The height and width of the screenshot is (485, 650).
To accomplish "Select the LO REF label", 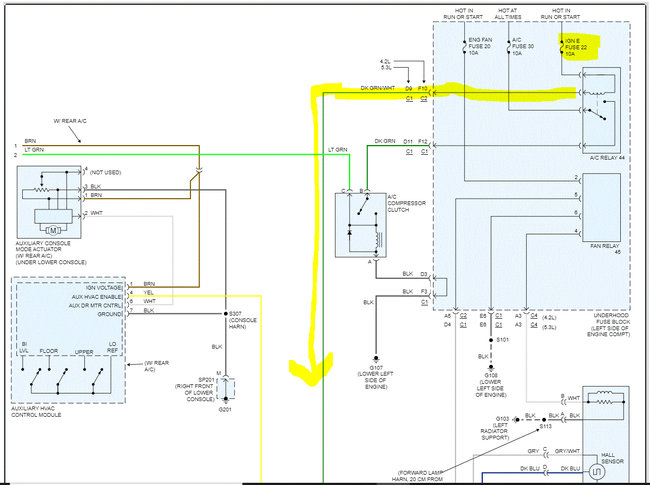I will tap(112, 347).
